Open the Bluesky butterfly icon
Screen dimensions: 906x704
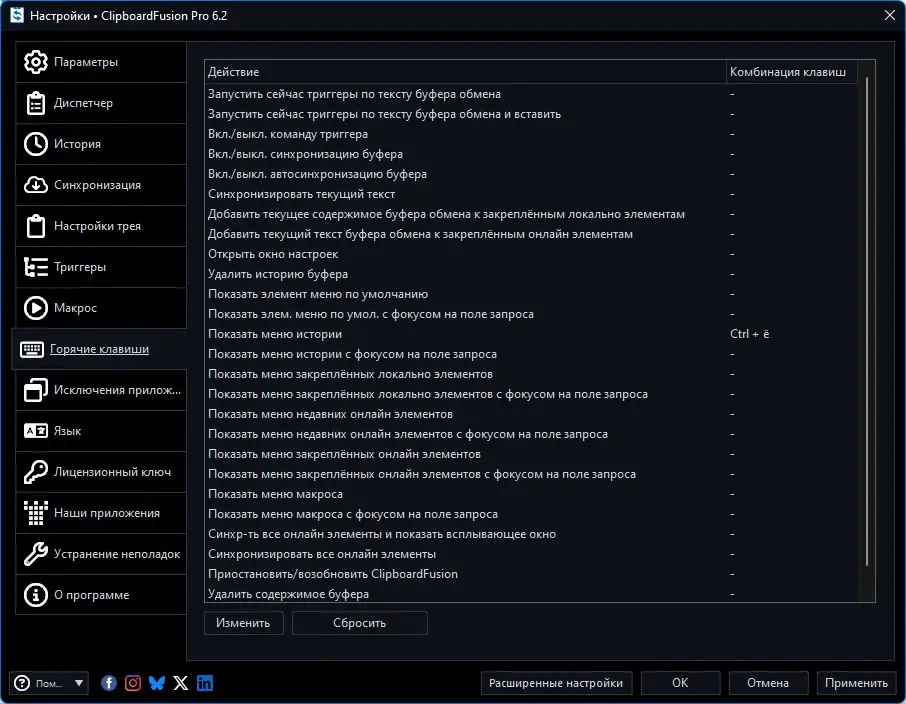click(157, 683)
